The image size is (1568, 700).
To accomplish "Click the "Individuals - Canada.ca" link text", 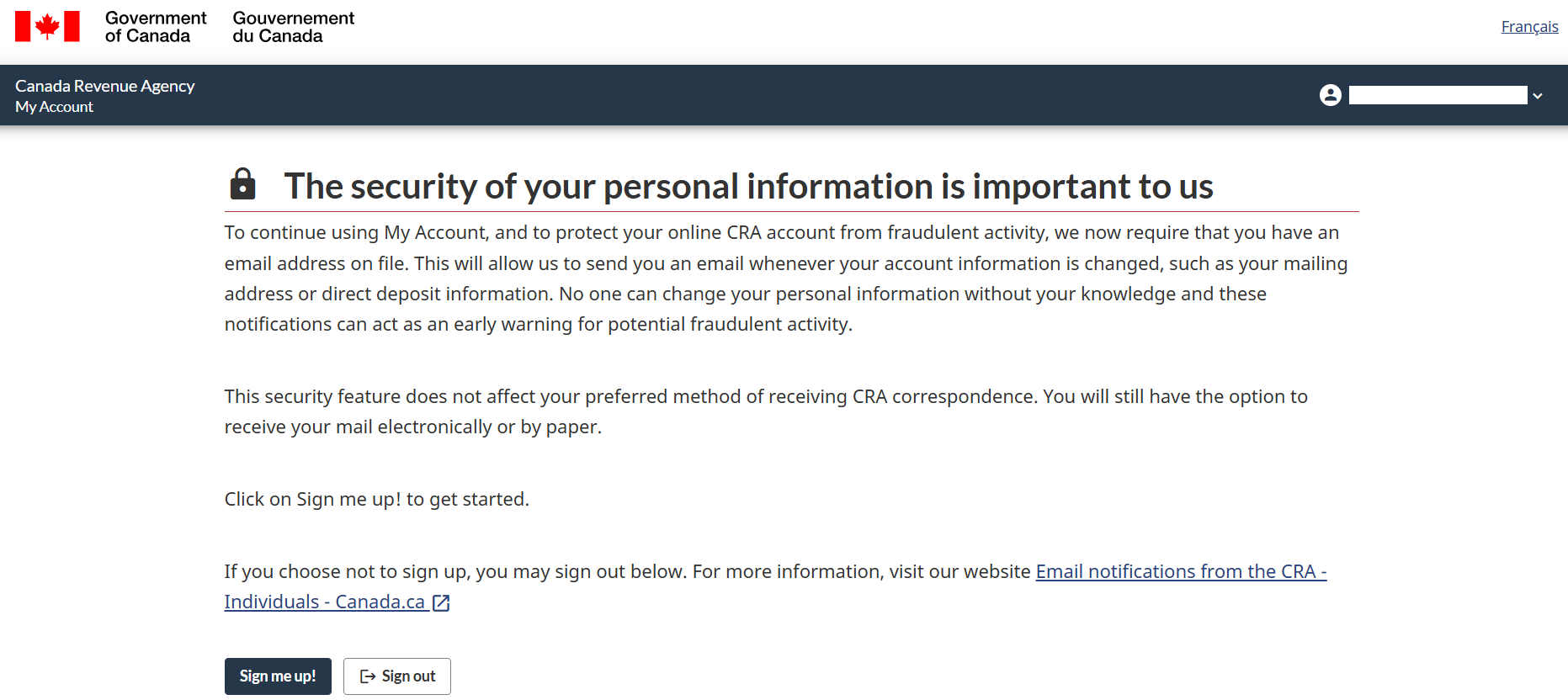I will [x=324, y=602].
